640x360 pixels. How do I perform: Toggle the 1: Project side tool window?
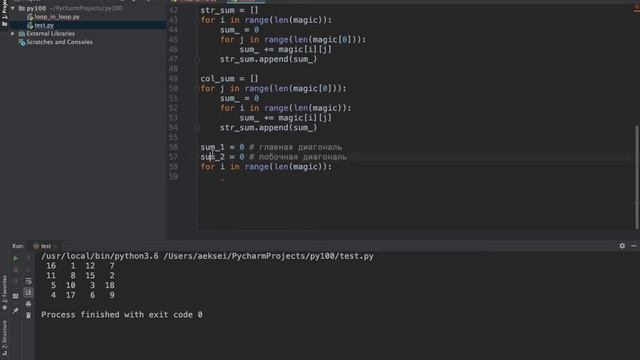(4, 13)
